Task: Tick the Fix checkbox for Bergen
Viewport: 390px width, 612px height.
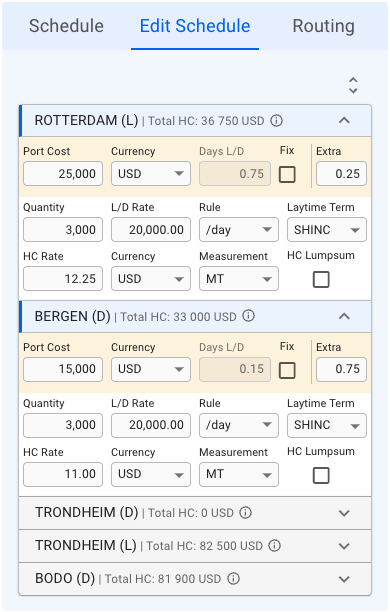Action: (287, 370)
